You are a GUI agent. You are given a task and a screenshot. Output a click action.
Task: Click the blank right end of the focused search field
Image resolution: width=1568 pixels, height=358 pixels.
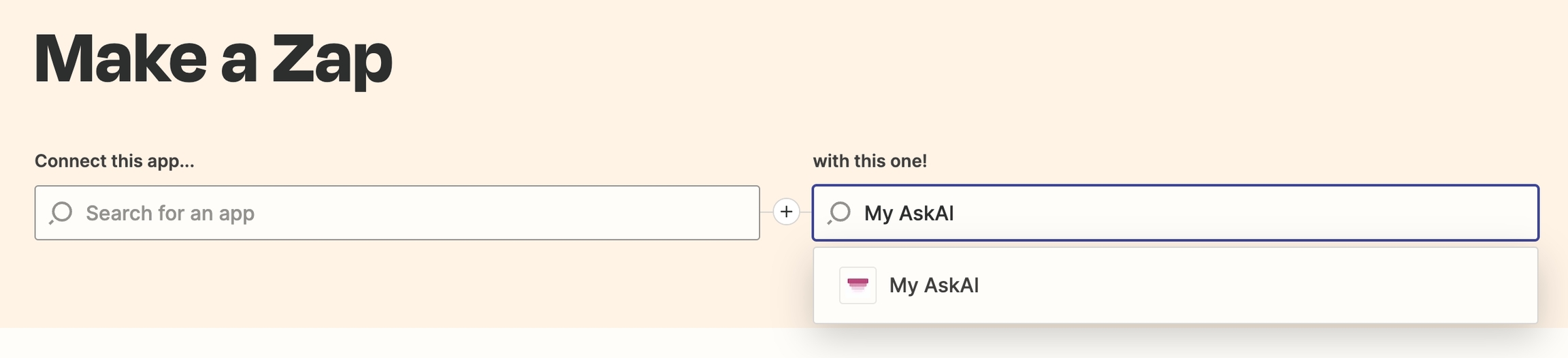point(1429,213)
